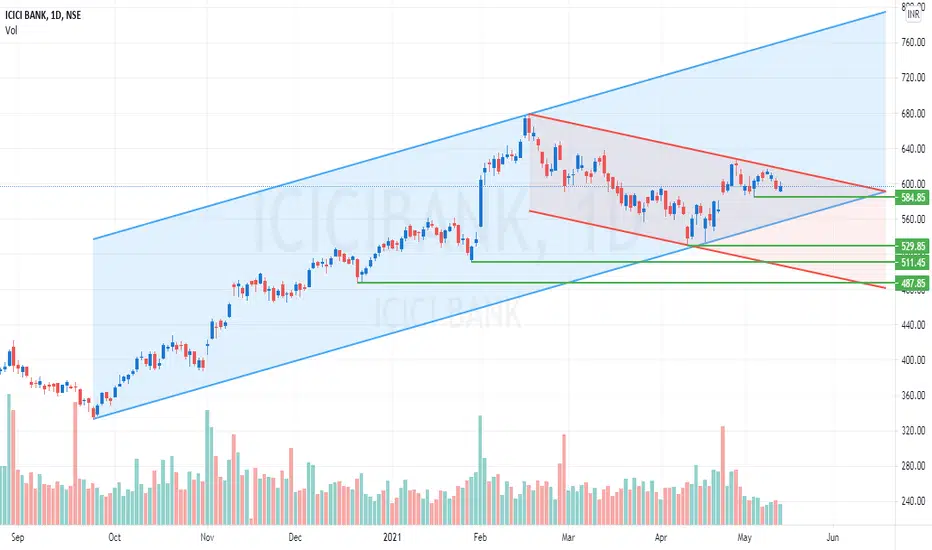The image size is (932, 550).
Task: Click the 760.00 price axis label
Action: [913, 42]
